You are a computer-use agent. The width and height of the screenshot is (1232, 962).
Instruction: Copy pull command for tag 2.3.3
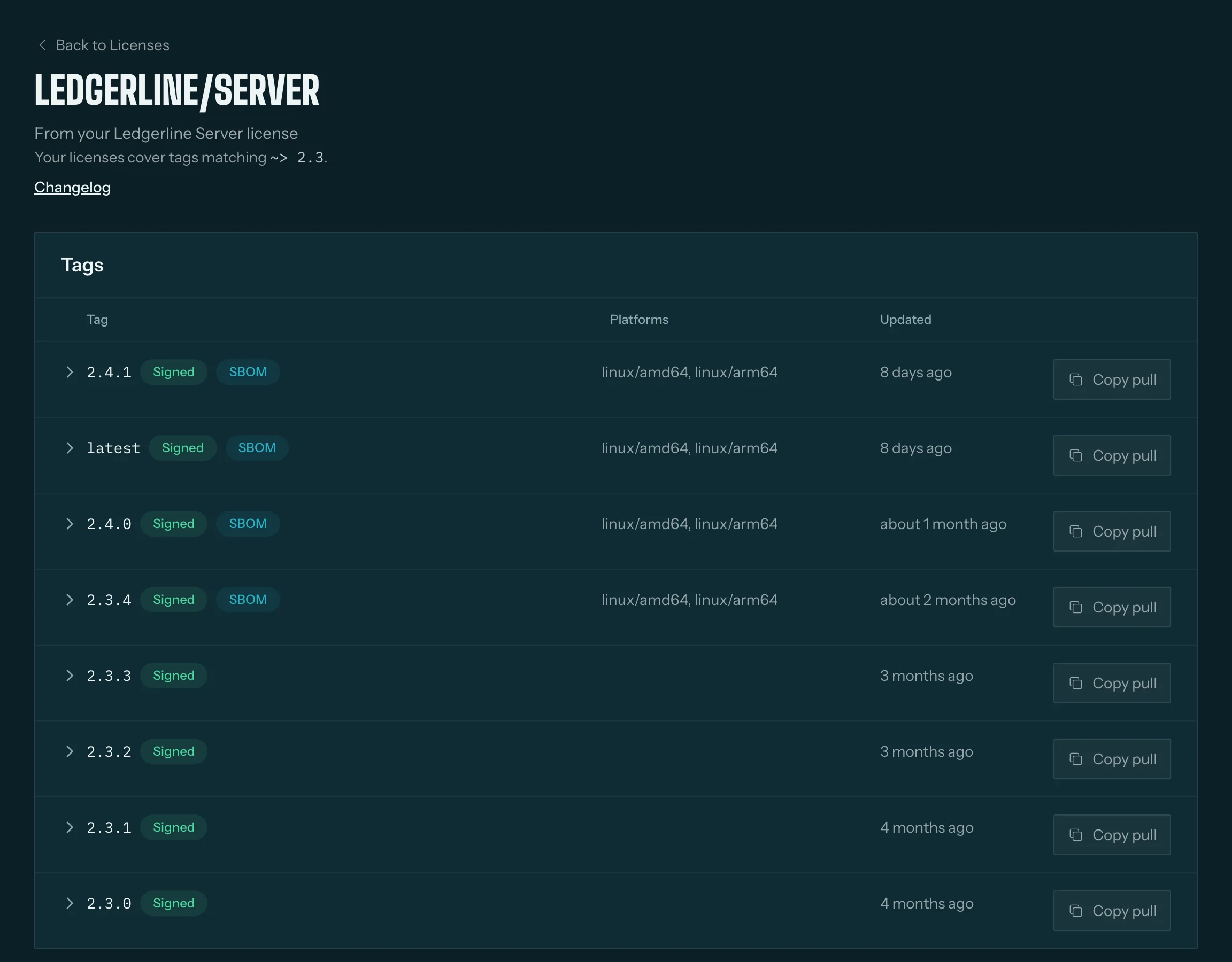tap(1112, 683)
